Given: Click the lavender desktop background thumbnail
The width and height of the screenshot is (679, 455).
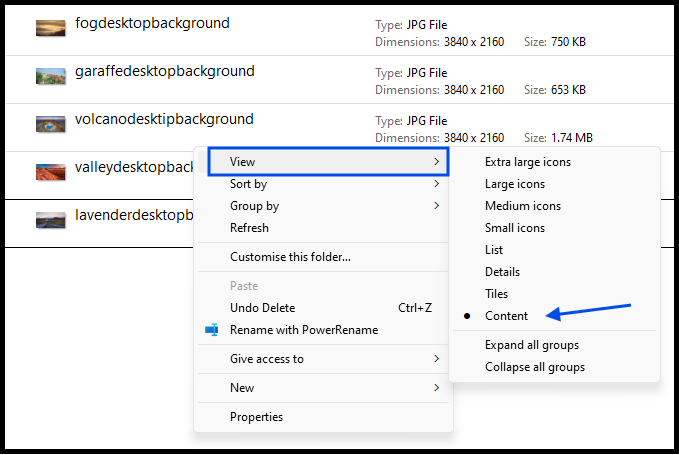Looking at the screenshot, I should [51, 220].
